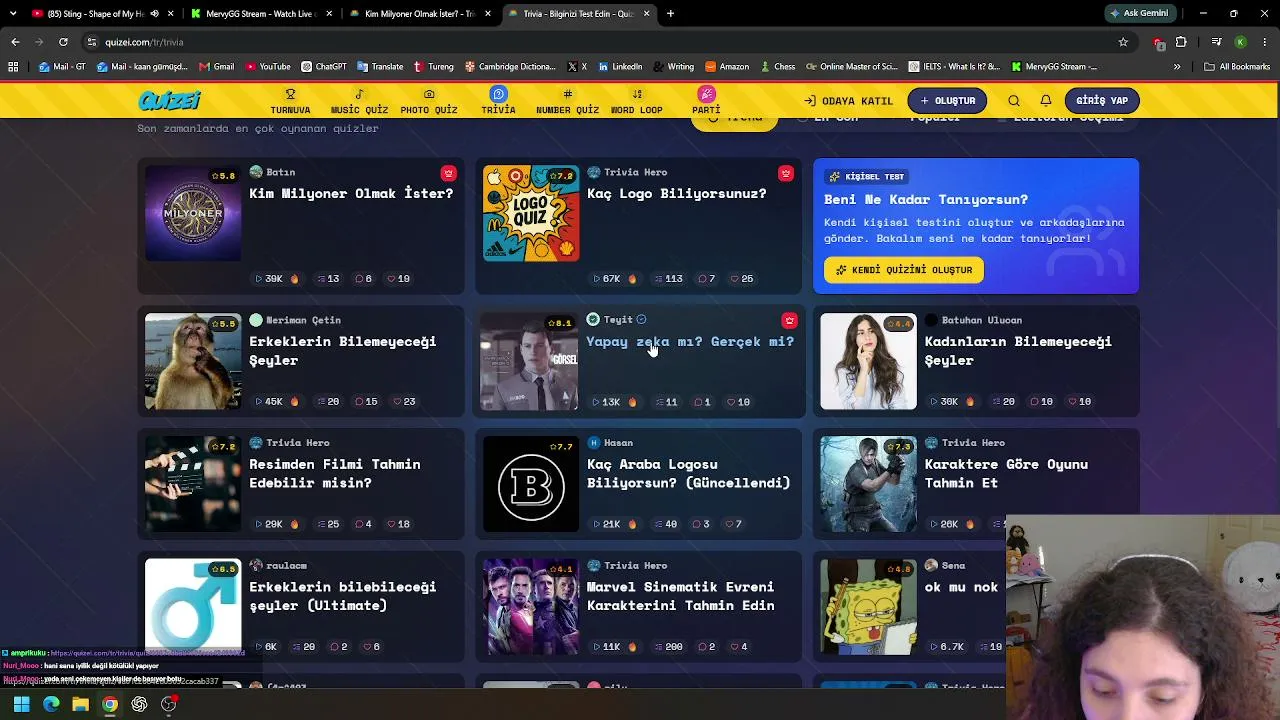The width and height of the screenshot is (1280, 720).
Task: Click the like heart on Kaç Araba Logosu card
Action: coord(733,524)
